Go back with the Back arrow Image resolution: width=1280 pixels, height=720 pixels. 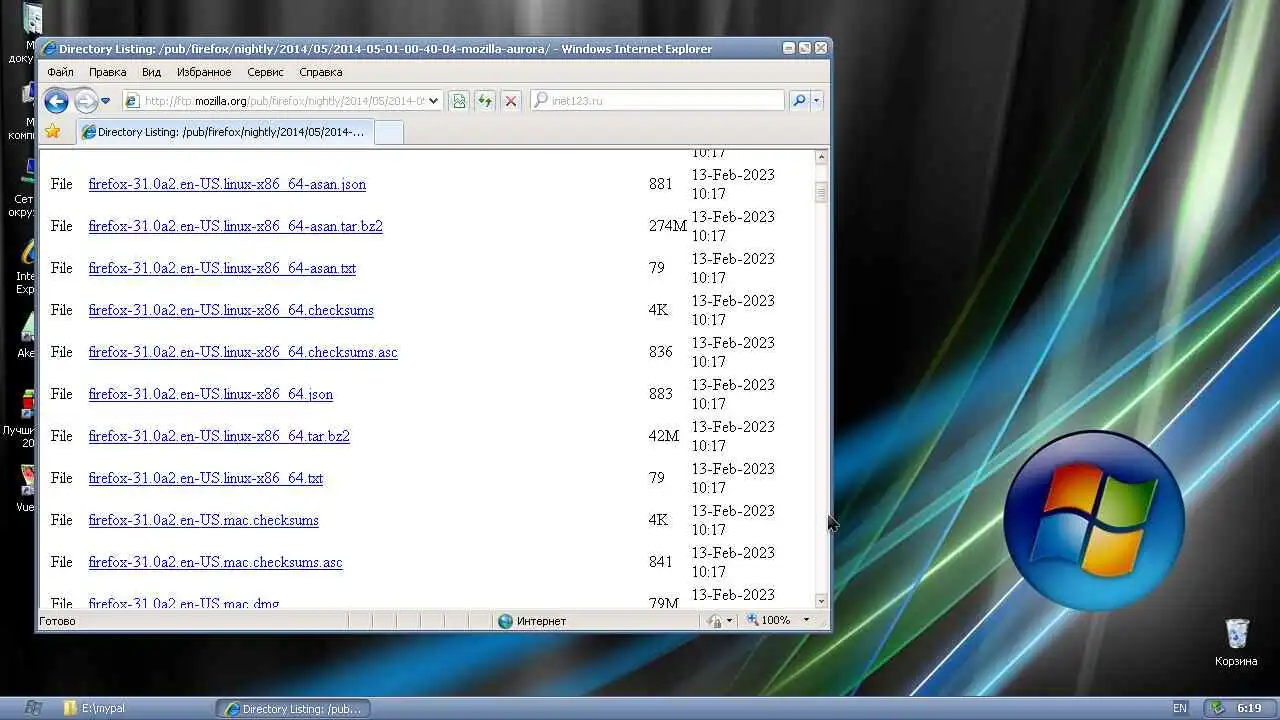coord(56,101)
